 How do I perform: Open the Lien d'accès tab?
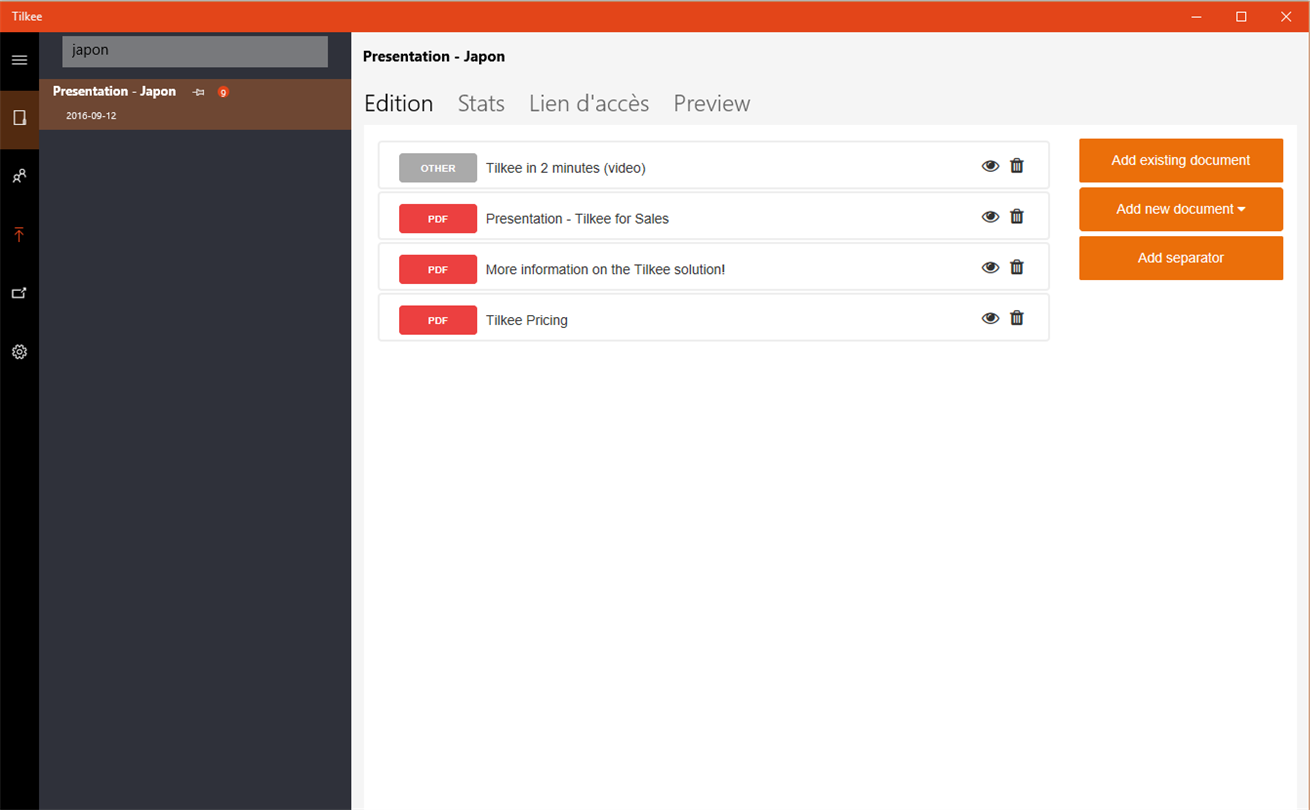point(589,104)
